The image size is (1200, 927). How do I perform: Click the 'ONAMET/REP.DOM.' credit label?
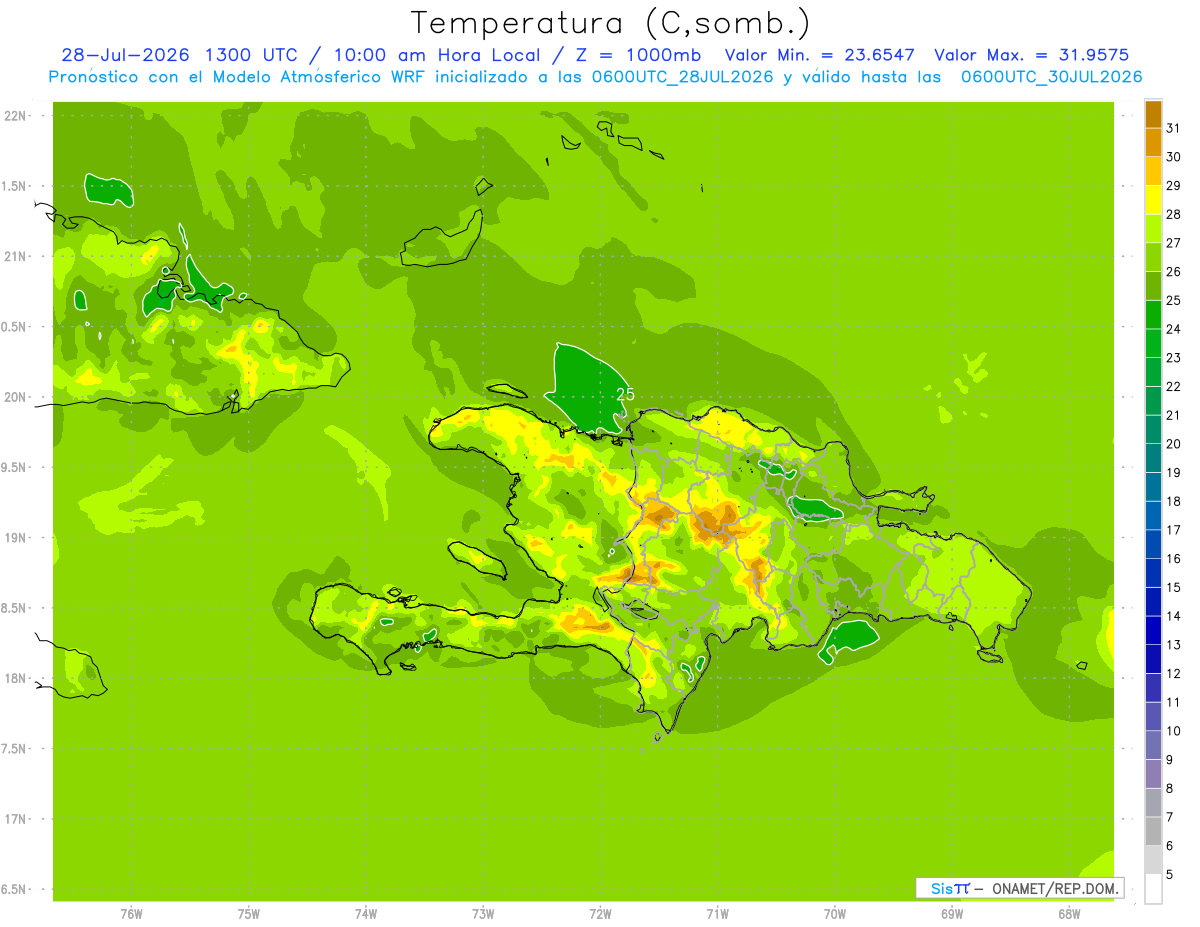click(1055, 888)
